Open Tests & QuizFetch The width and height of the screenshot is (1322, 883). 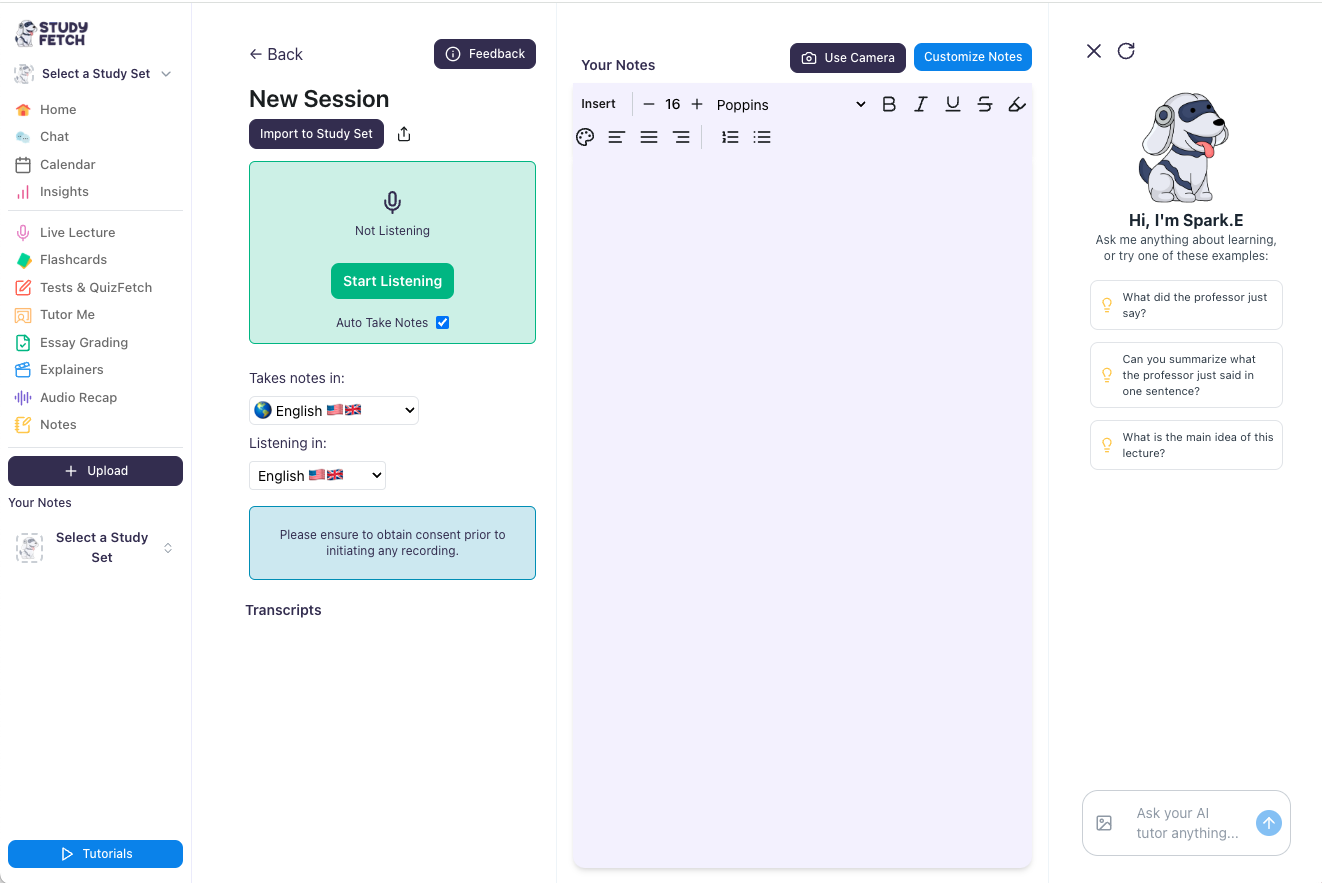94,287
